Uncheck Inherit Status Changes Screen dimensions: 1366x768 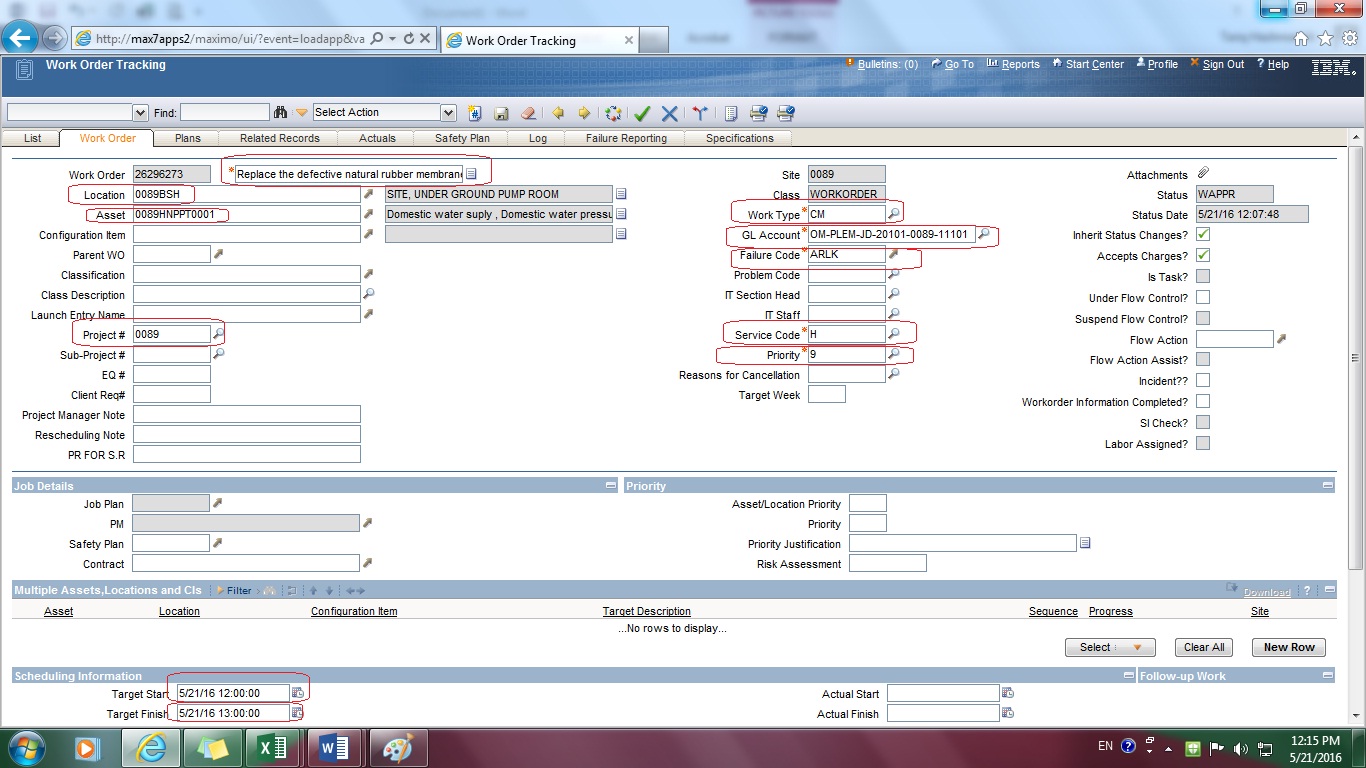click(1201, 233)
